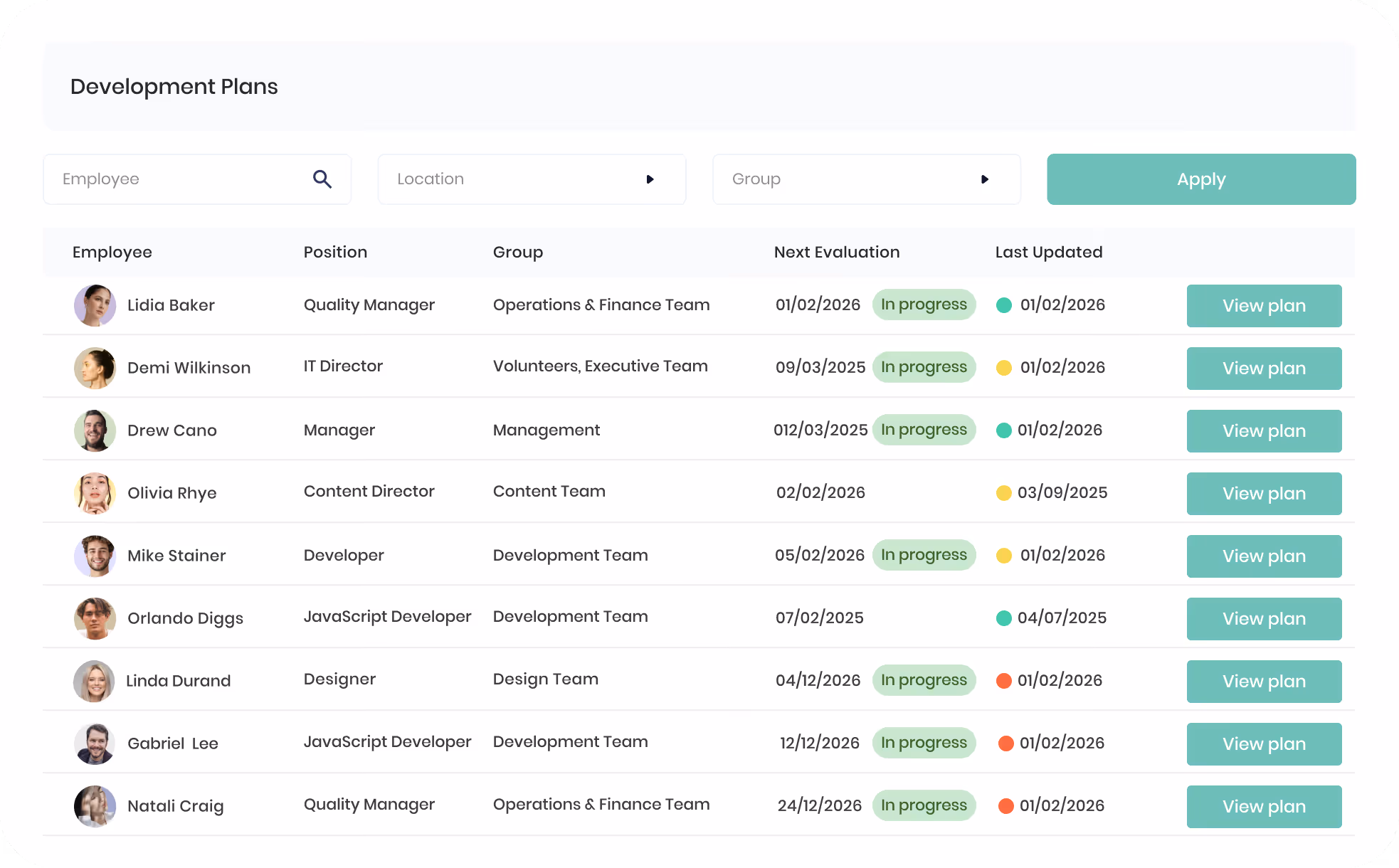View plan for Lidia Baker
The image size is (1399, 868).
pyautogui.click(x=1264, y=306)
